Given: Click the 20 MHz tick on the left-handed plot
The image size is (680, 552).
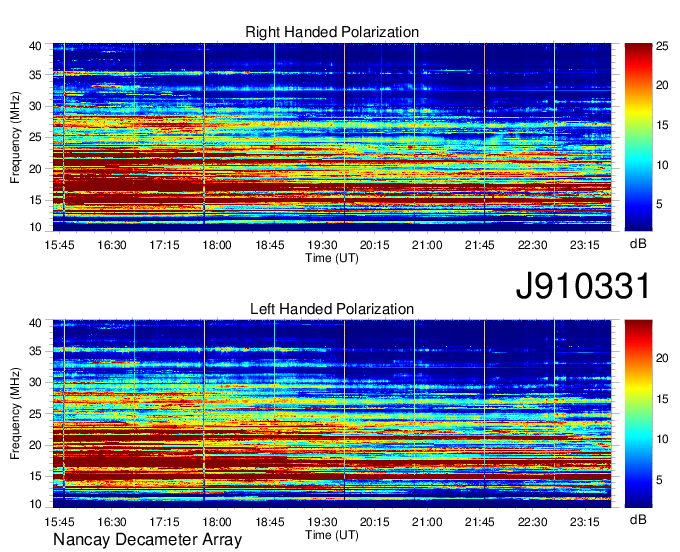Looking at the screenshot, I should coord(36,445).
